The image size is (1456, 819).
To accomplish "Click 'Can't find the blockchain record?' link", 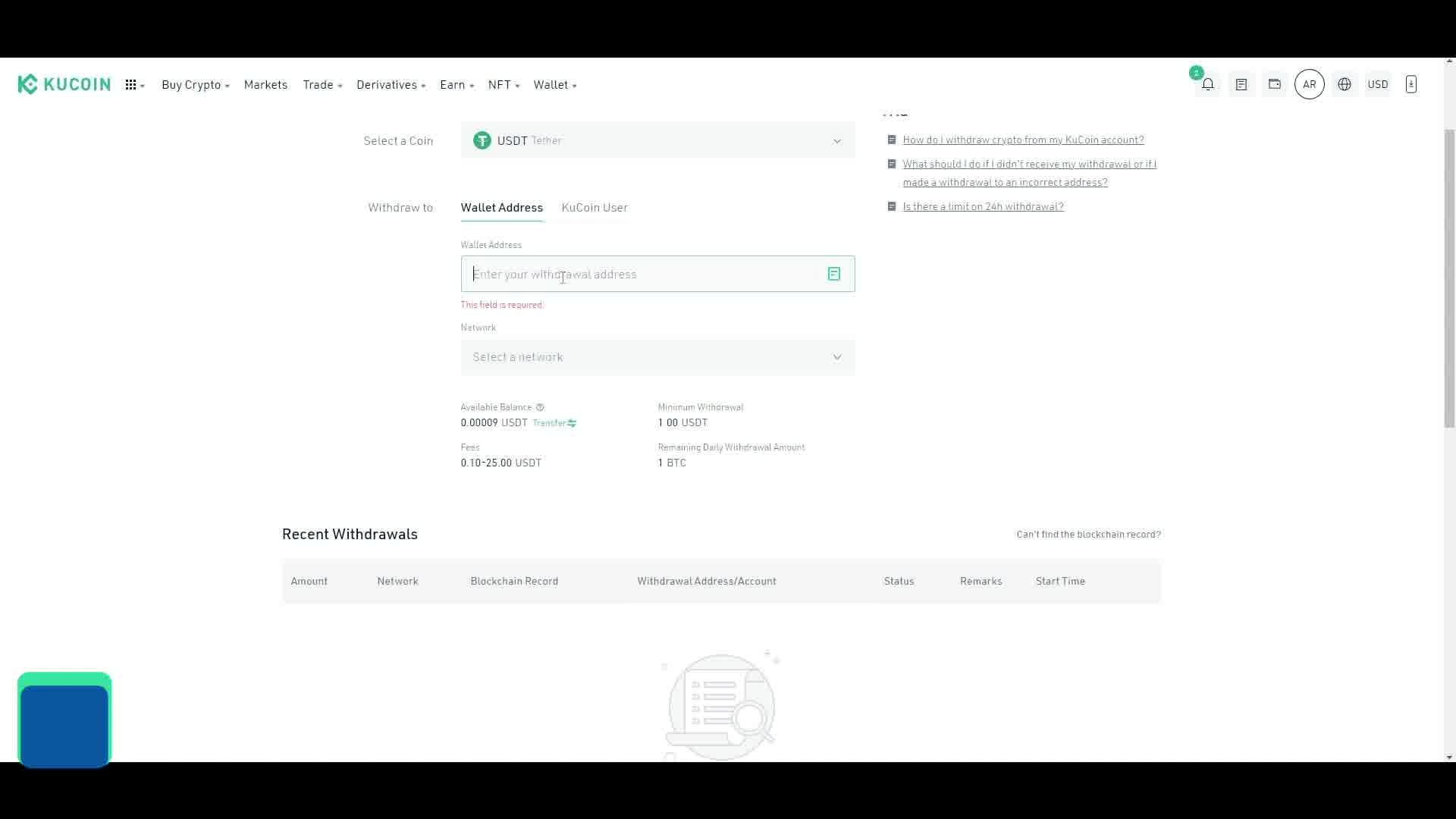I will (1088, 535).
